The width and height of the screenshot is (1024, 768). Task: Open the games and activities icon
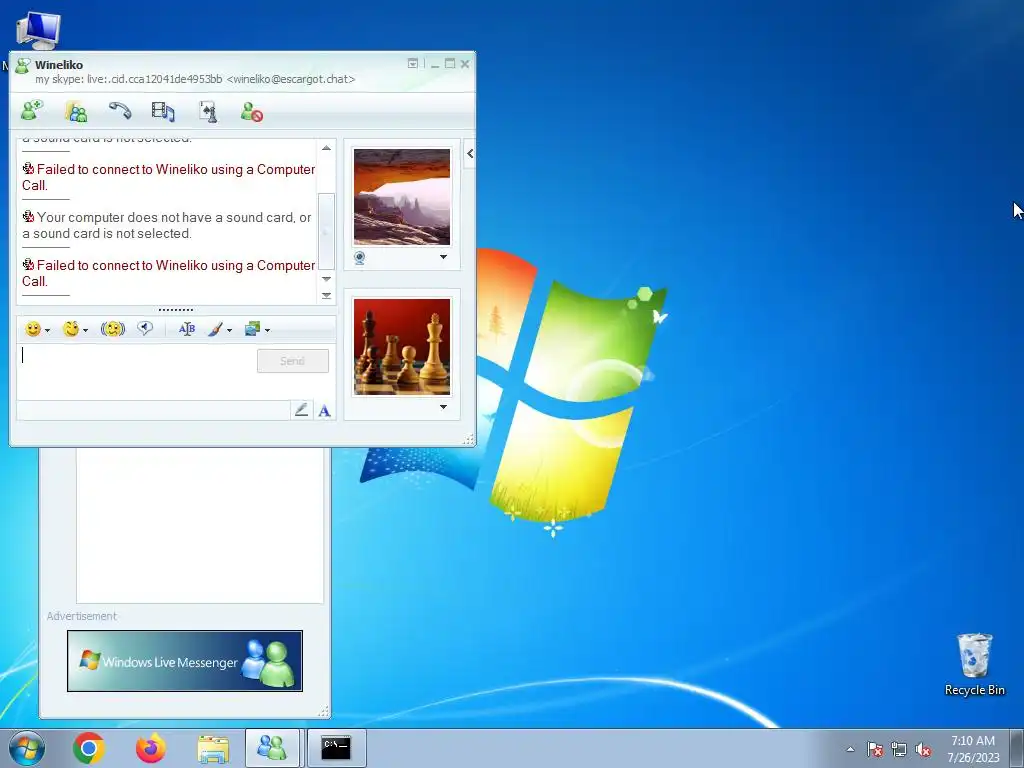point(208,112)
